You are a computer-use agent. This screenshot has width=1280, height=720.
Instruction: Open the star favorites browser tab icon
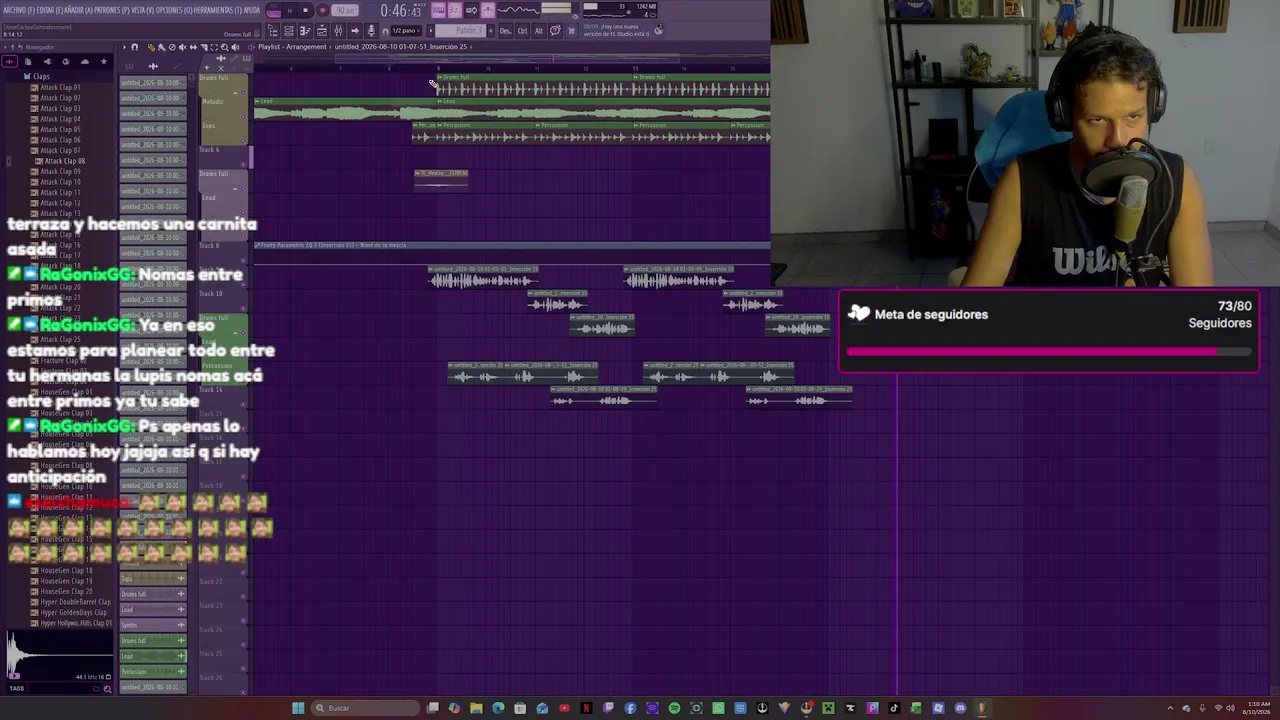pyautogui.click(x=103, y=62)
